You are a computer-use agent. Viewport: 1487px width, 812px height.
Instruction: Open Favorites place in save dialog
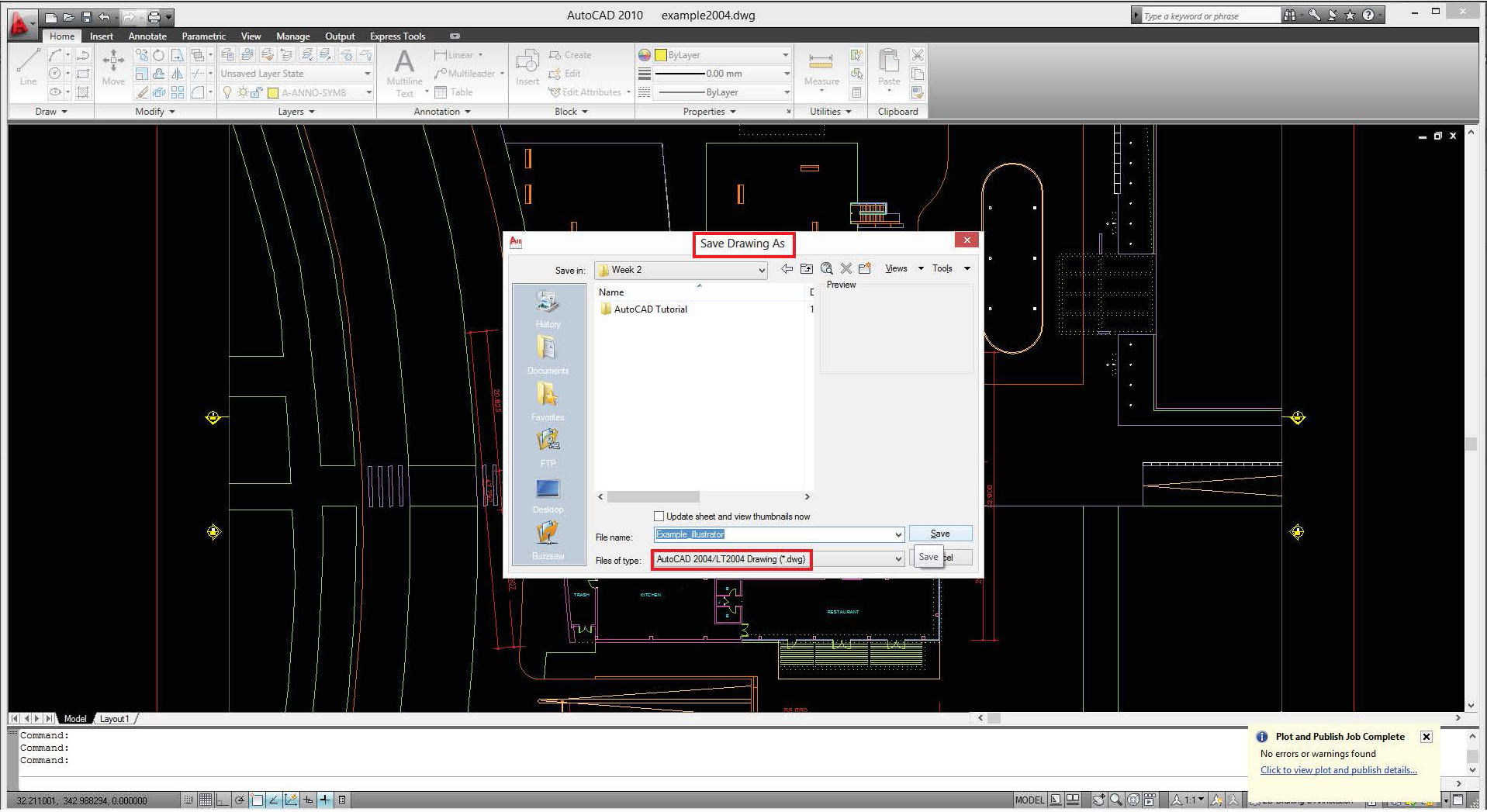548,402
